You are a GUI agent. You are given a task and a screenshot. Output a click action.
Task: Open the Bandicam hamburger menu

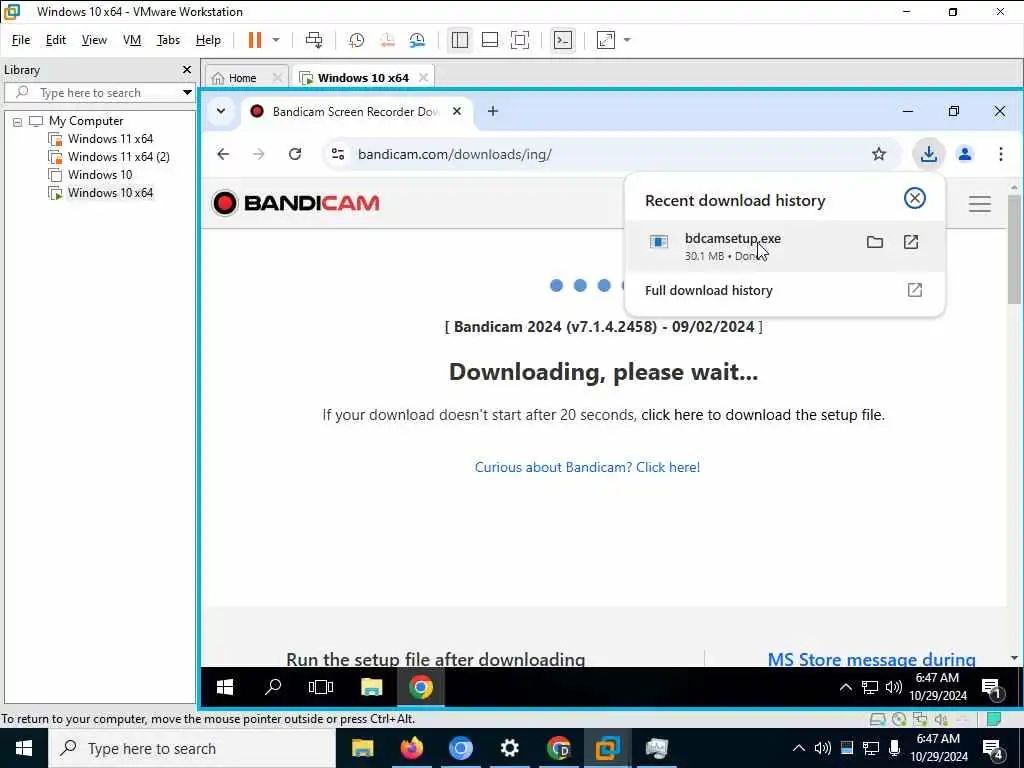(x=980, y=204)
